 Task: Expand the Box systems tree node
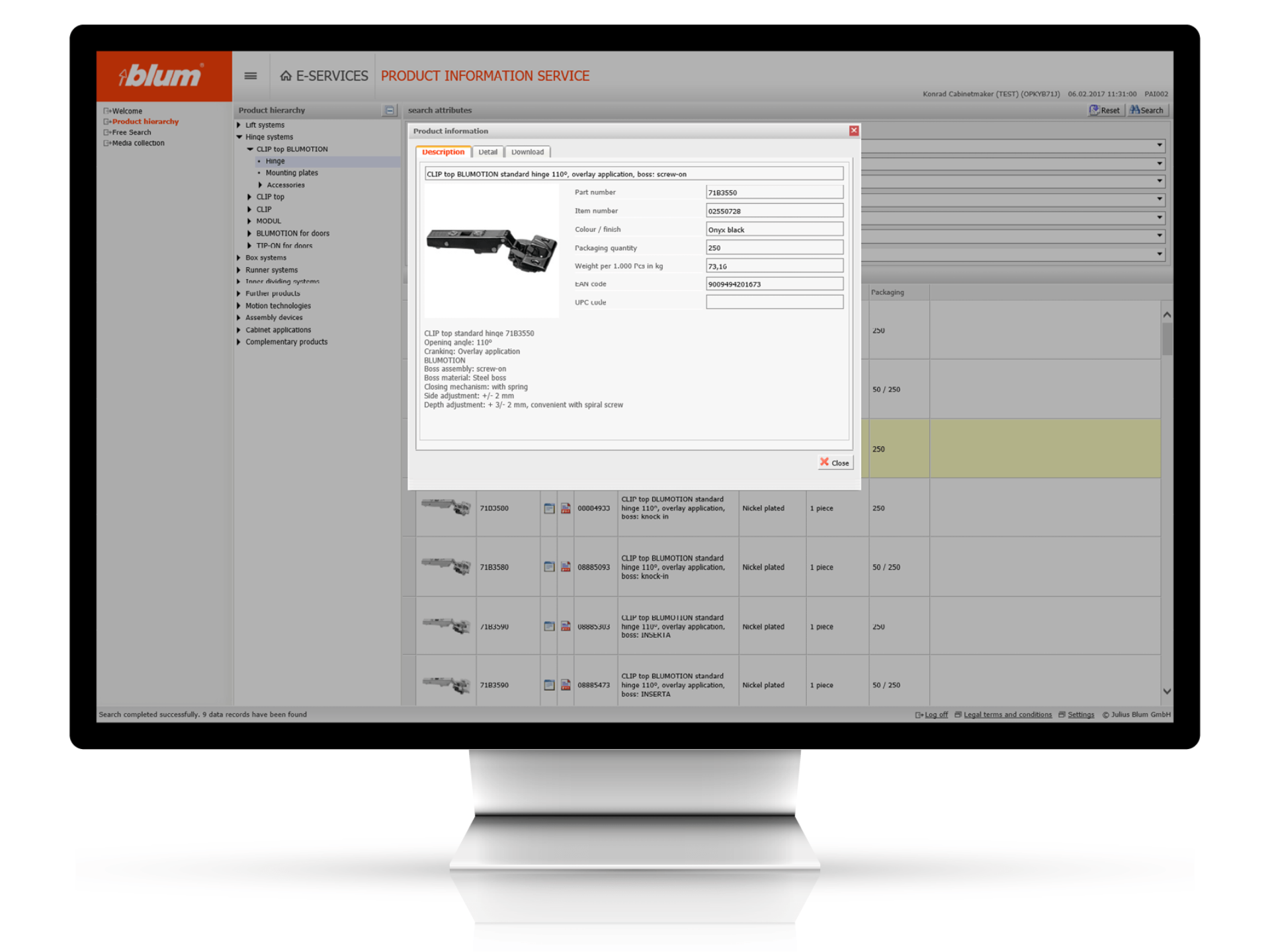(239, 258)
